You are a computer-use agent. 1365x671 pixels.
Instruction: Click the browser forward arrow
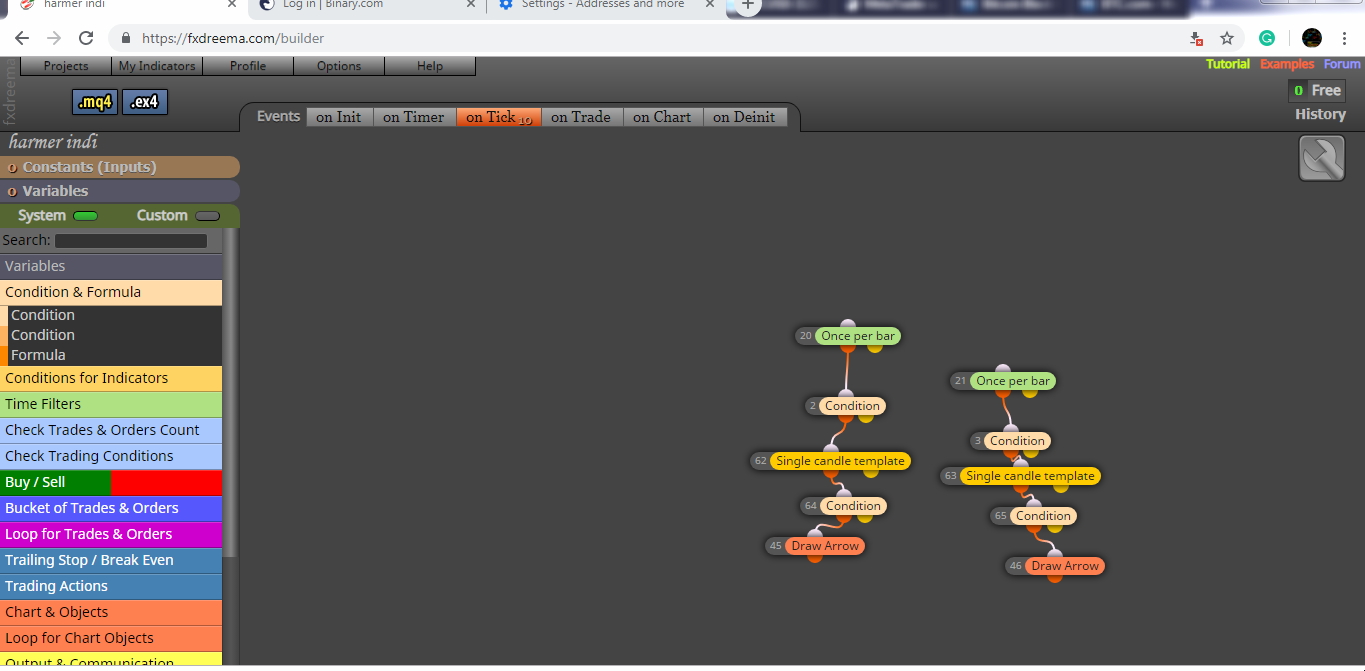54,38
